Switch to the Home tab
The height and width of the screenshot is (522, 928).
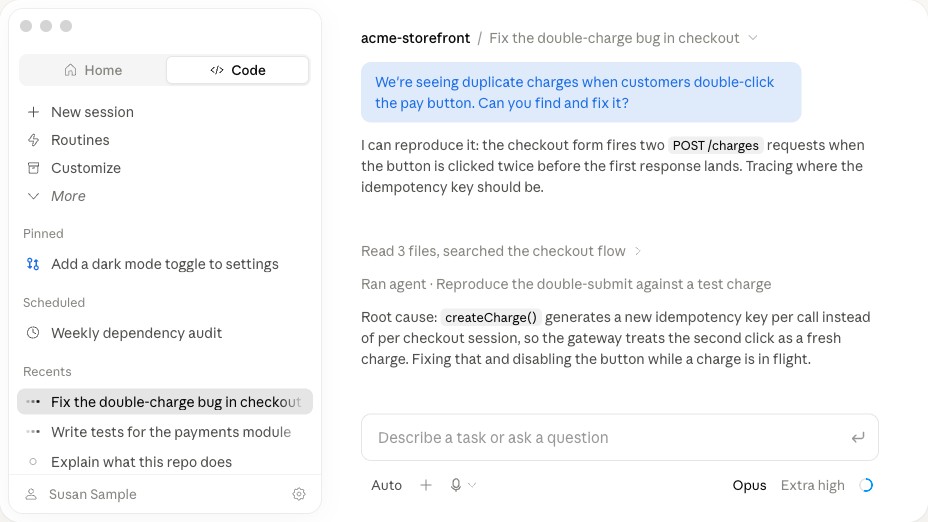tap(93, 70)
